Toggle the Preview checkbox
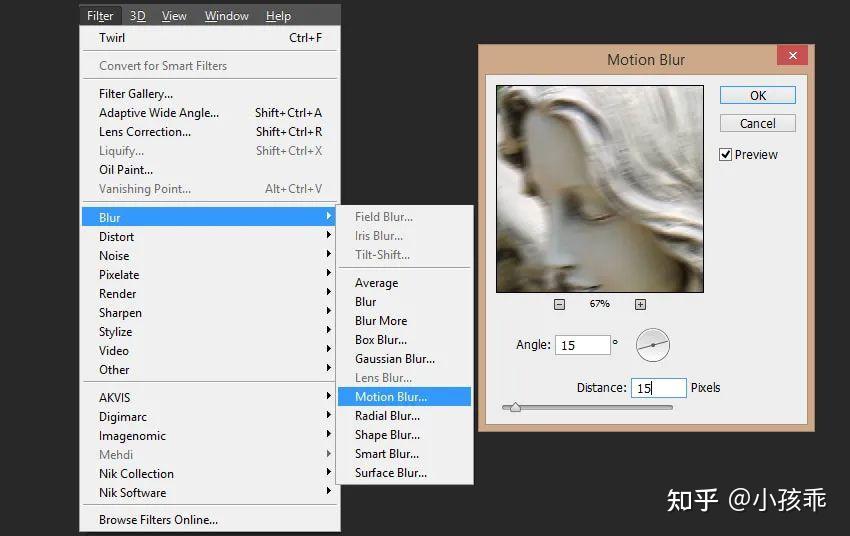 [x=725, y=154]
